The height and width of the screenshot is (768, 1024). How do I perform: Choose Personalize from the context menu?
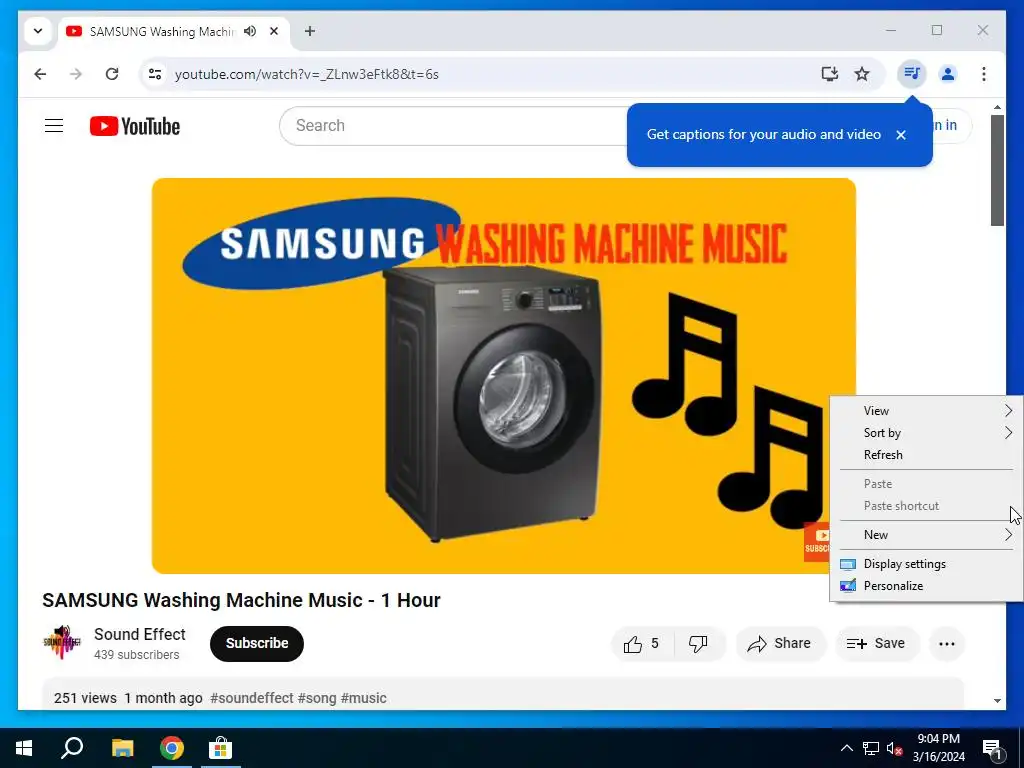(x=927, y=586)
